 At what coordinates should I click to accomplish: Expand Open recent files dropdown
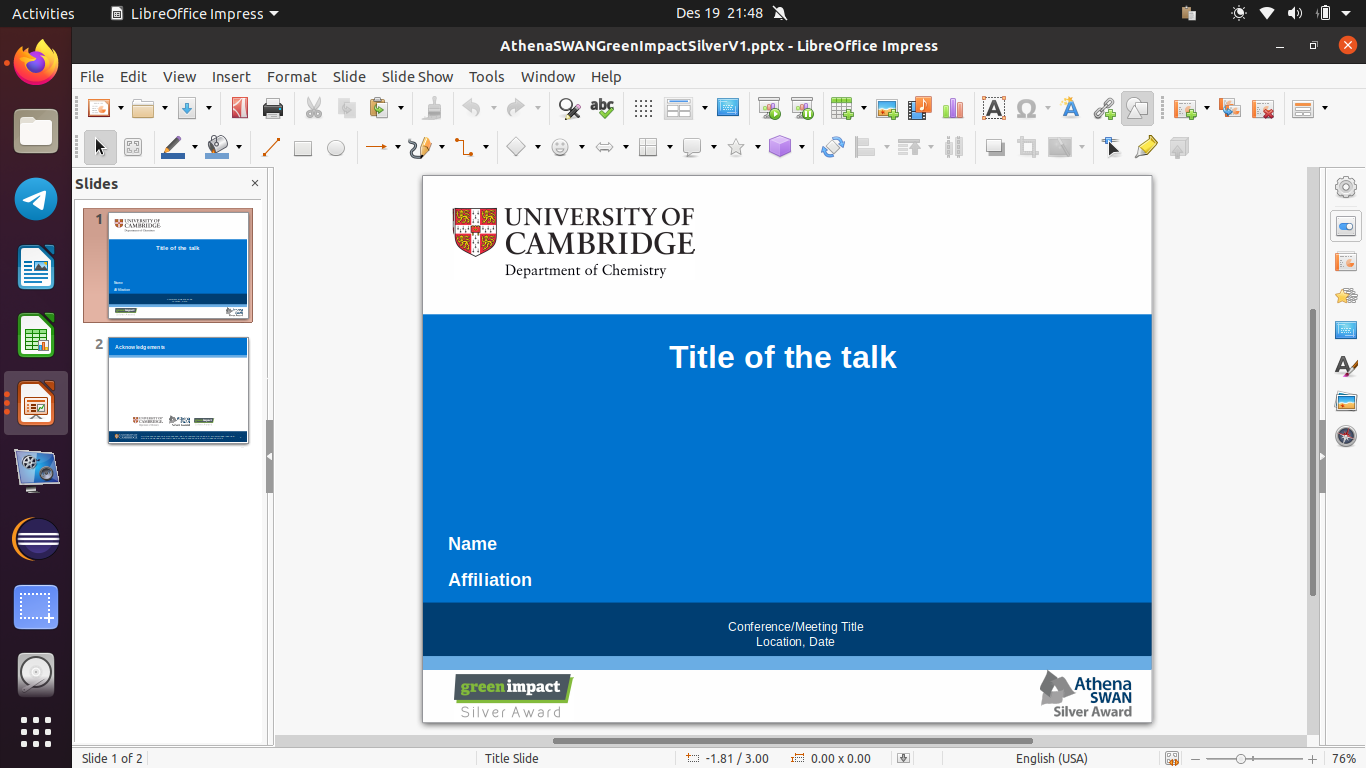pyautogui.click(x=165, y=108)
